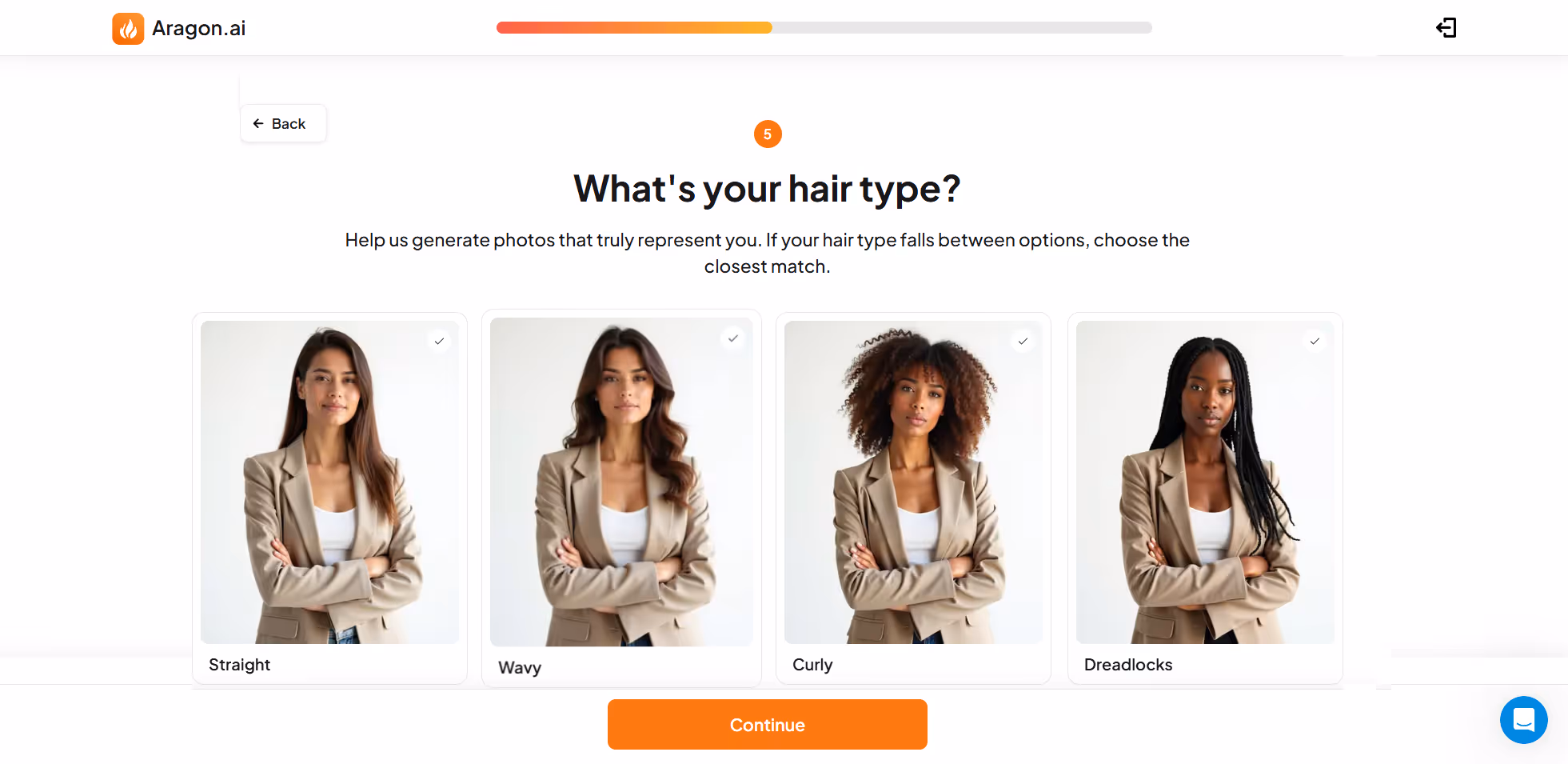Click the orange progress bar filled portion
Screen dimensions: 1568x764
pyautogui.click(x=634, y=28)
